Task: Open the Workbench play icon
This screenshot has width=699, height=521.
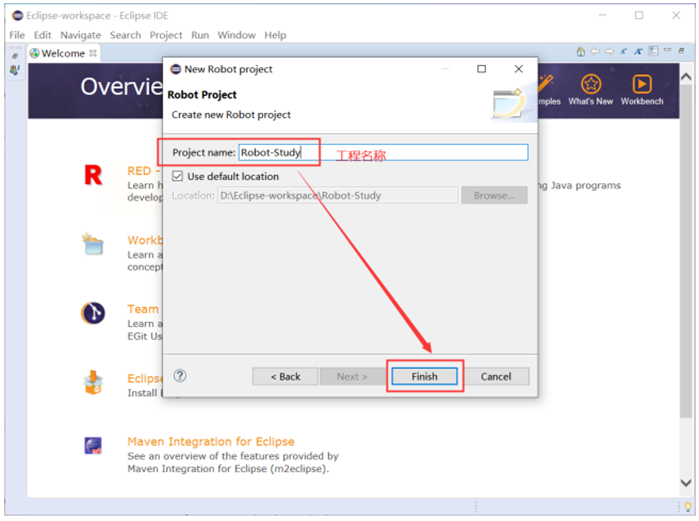Action: point(642,84)
